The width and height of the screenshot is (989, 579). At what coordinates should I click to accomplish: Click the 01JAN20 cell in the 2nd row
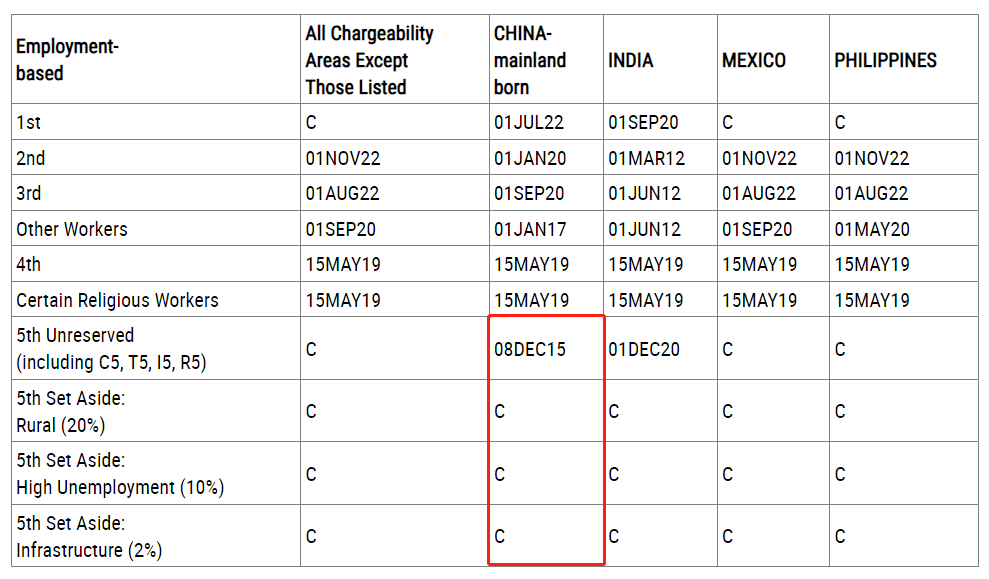530,158
